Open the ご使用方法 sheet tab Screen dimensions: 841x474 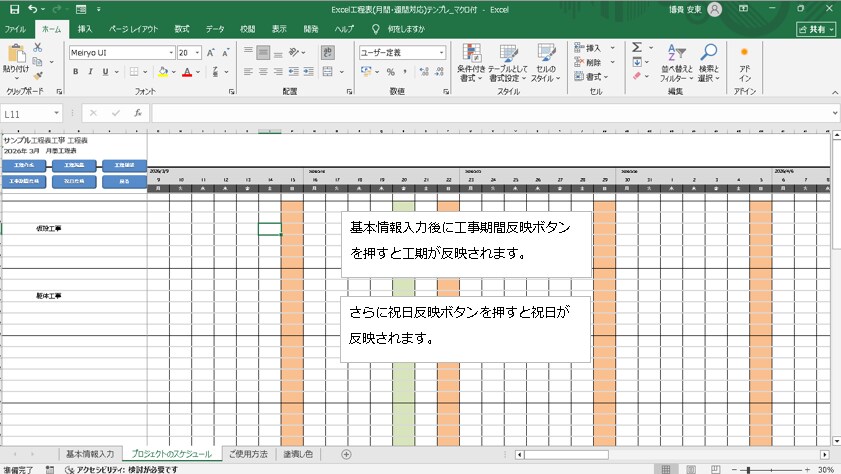pos(248,454)
